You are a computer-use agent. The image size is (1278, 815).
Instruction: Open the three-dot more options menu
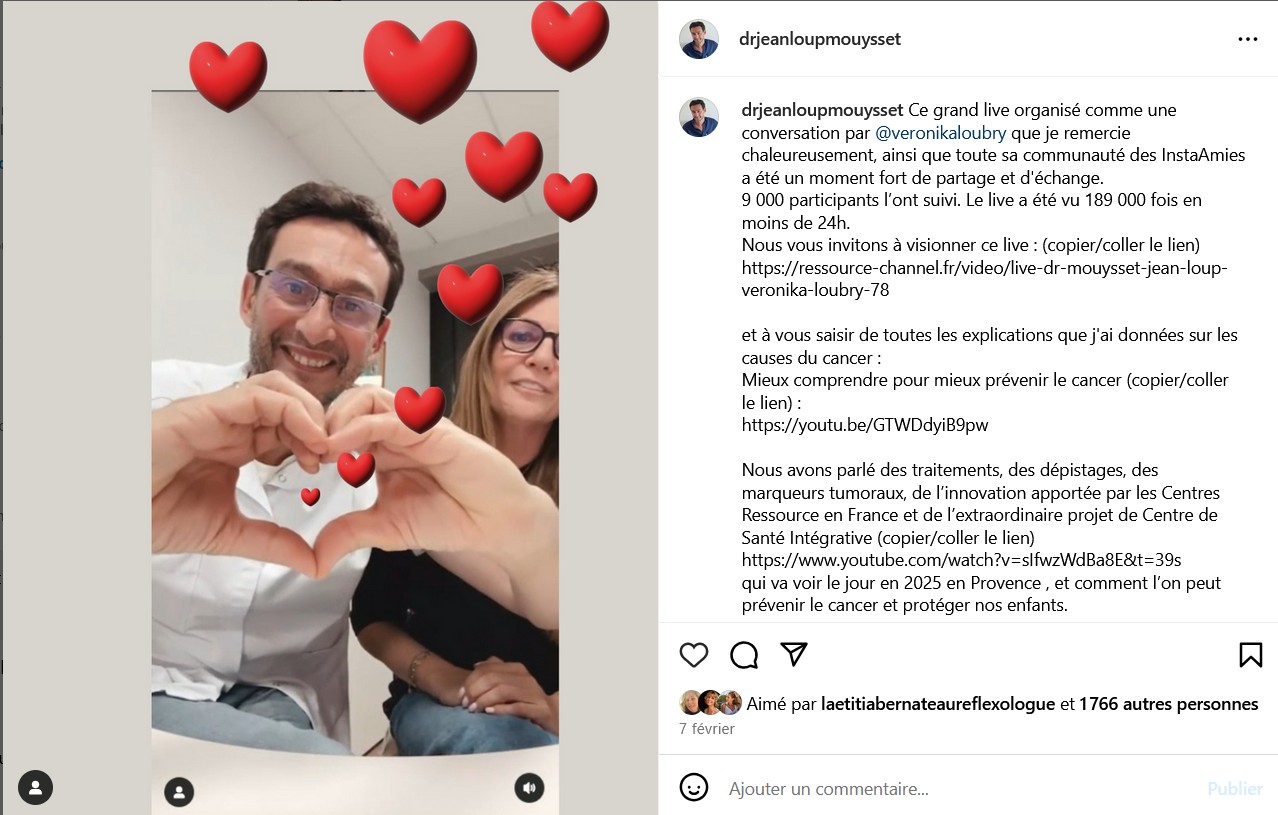pyautogui.click(x=1248, y=39)
